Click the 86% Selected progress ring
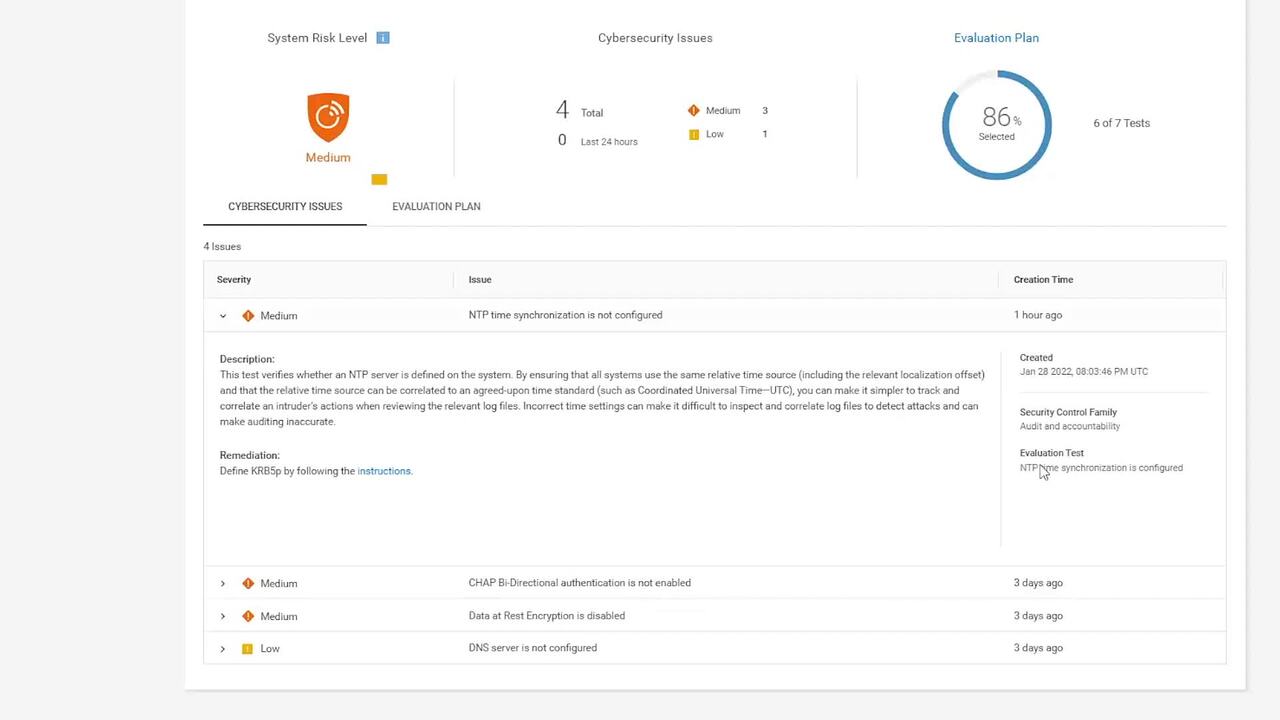Viewport: 1280px width, 720px height. [x=996, y=123]
